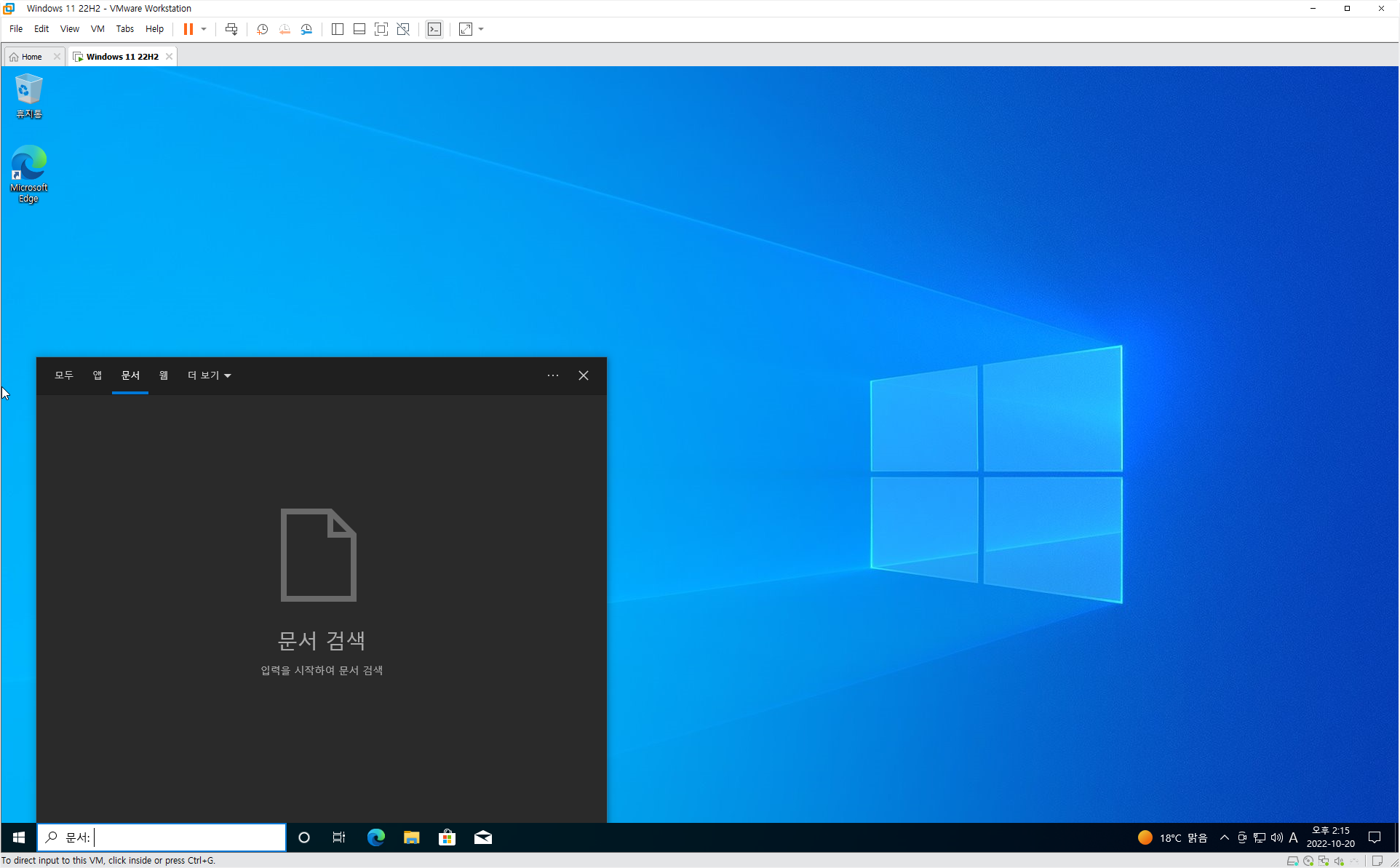This screenshot has height=868, width=1400.
Task: Open Recycle Bin desktop icon
Action: tap(29, 96)
